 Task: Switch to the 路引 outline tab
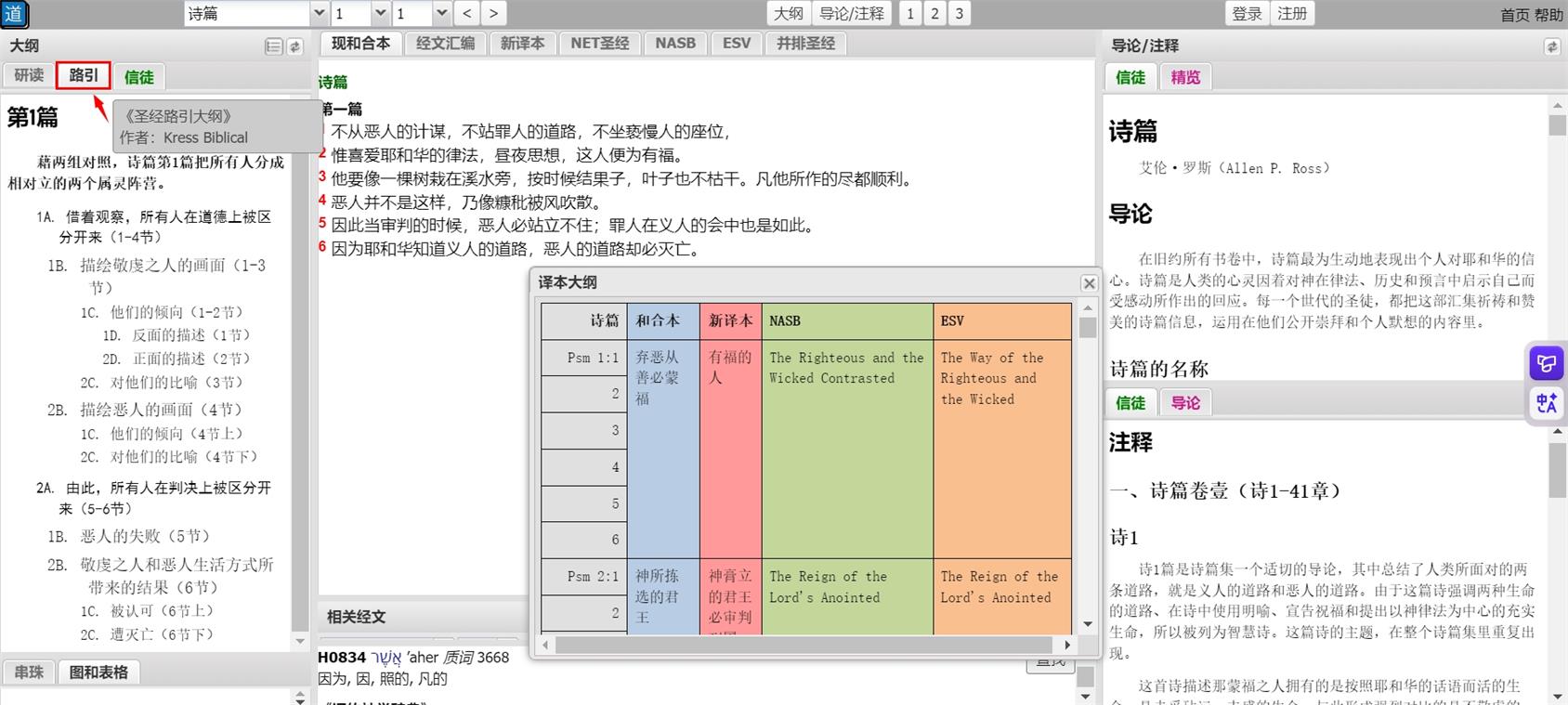point(84,76)
